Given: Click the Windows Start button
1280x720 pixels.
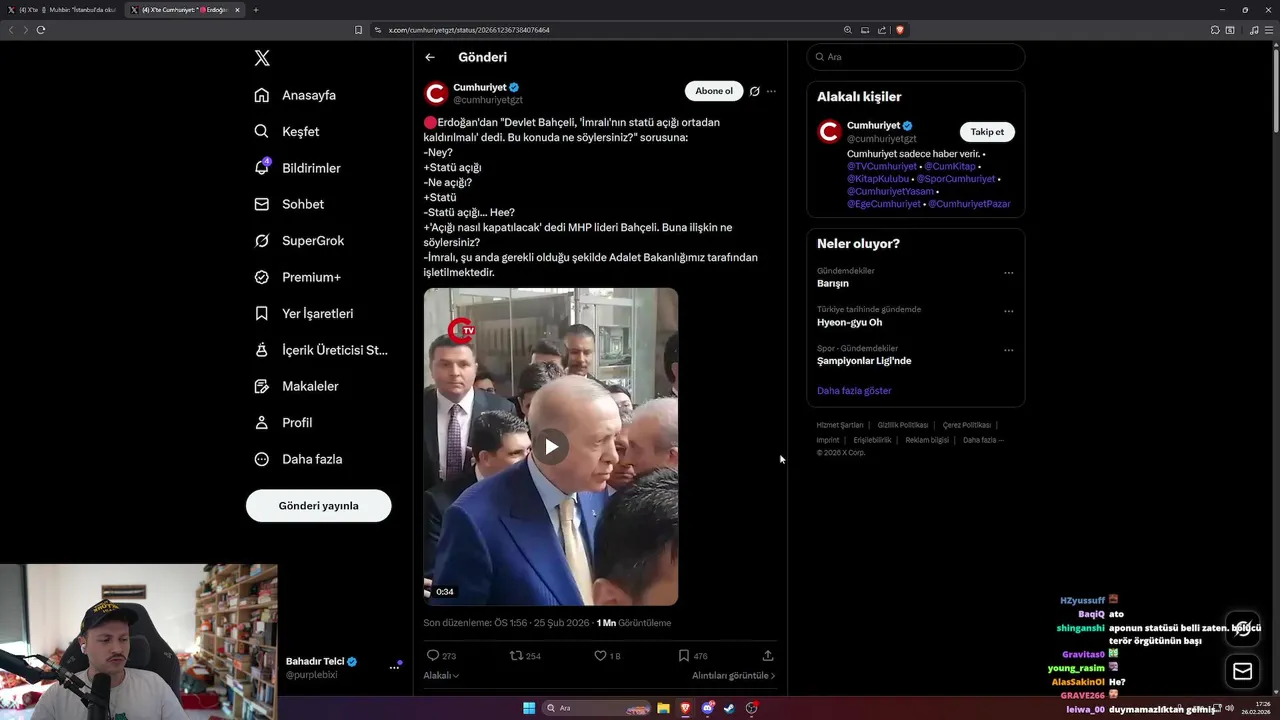Looking at the screenshot, I should [x=529, y=708].
